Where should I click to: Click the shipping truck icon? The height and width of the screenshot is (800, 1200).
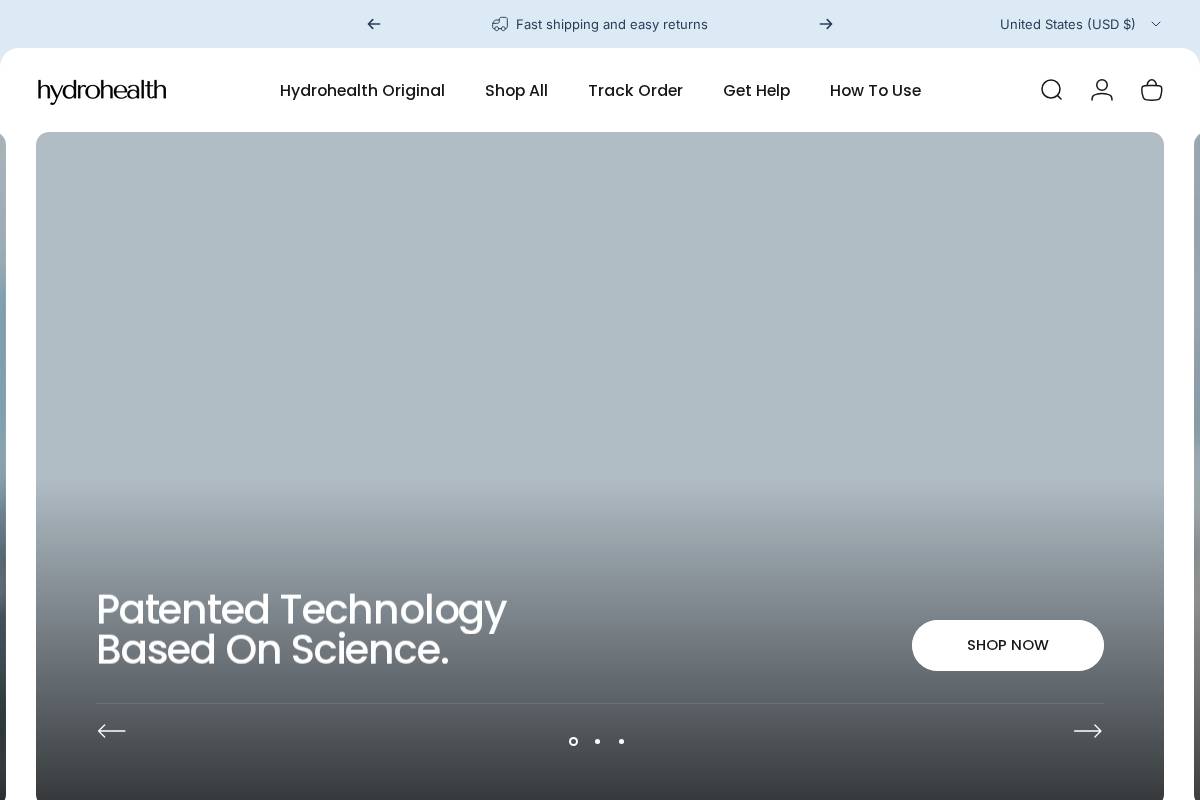coord(500,24)
